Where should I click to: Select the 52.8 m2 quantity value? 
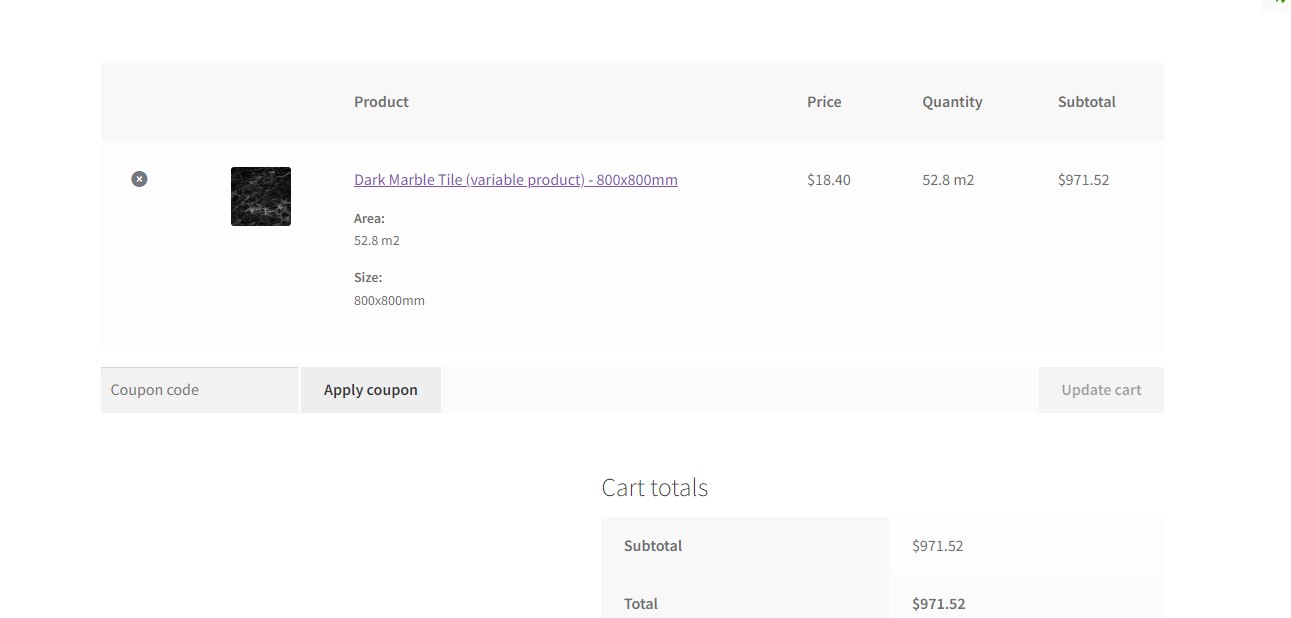point(947,180)
